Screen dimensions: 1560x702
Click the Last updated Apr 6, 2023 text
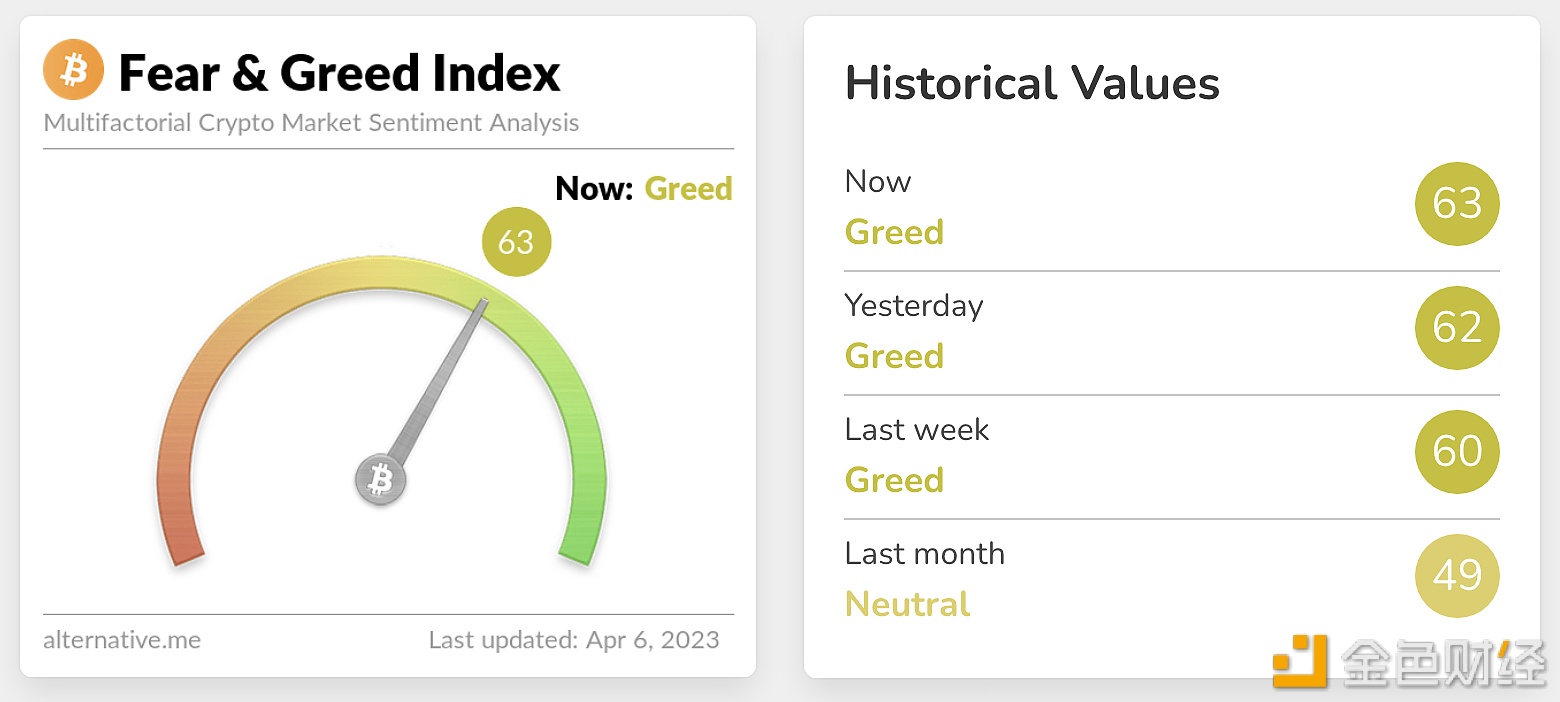point(574,640)
